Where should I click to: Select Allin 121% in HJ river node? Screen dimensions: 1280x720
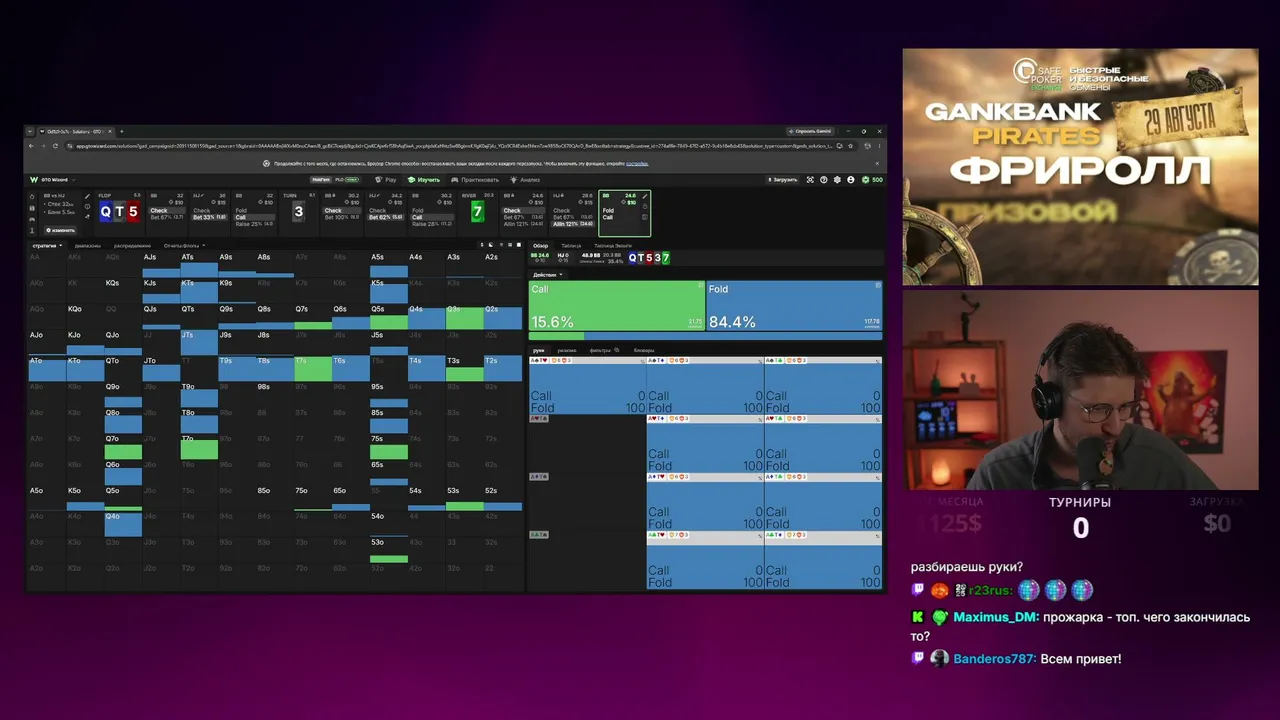click(x=572, y=223)
